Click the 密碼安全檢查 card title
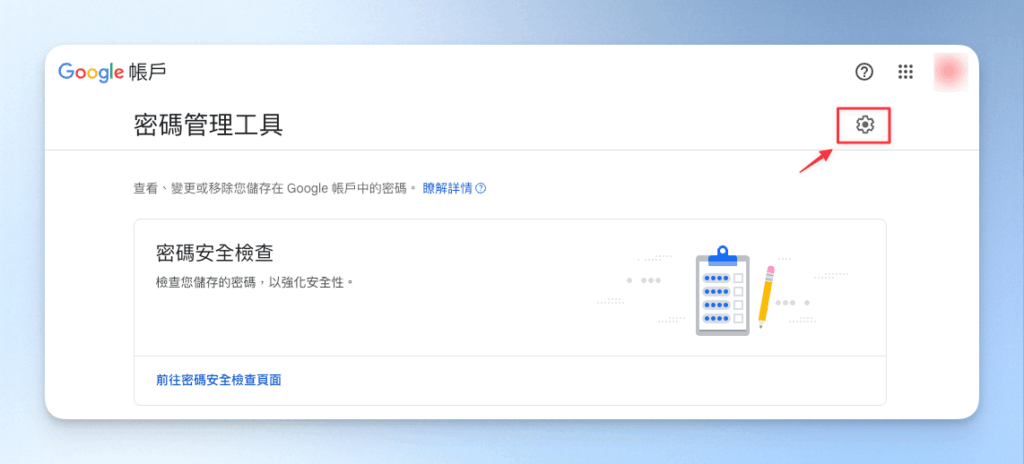Viewport: 1024px width, 464px height. coord(214,252)
